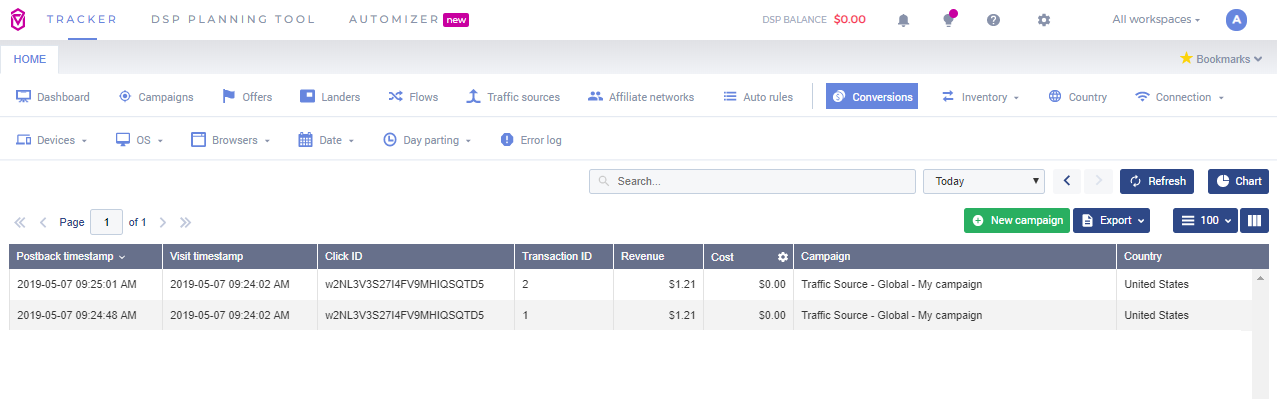Screen dimensions: 1277x399
Task: Switch to the Automizer tab
Action: click(409, 19)
